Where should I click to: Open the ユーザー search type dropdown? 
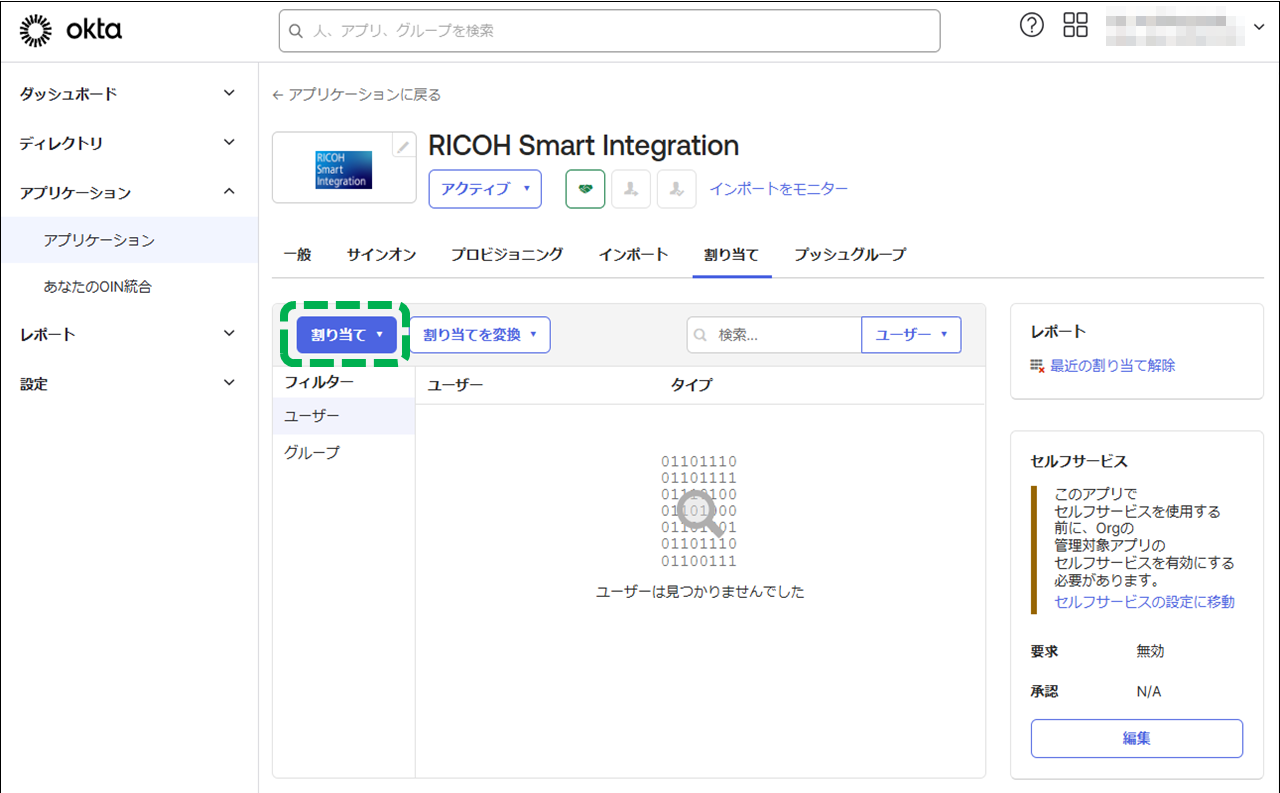coord(911,335)
